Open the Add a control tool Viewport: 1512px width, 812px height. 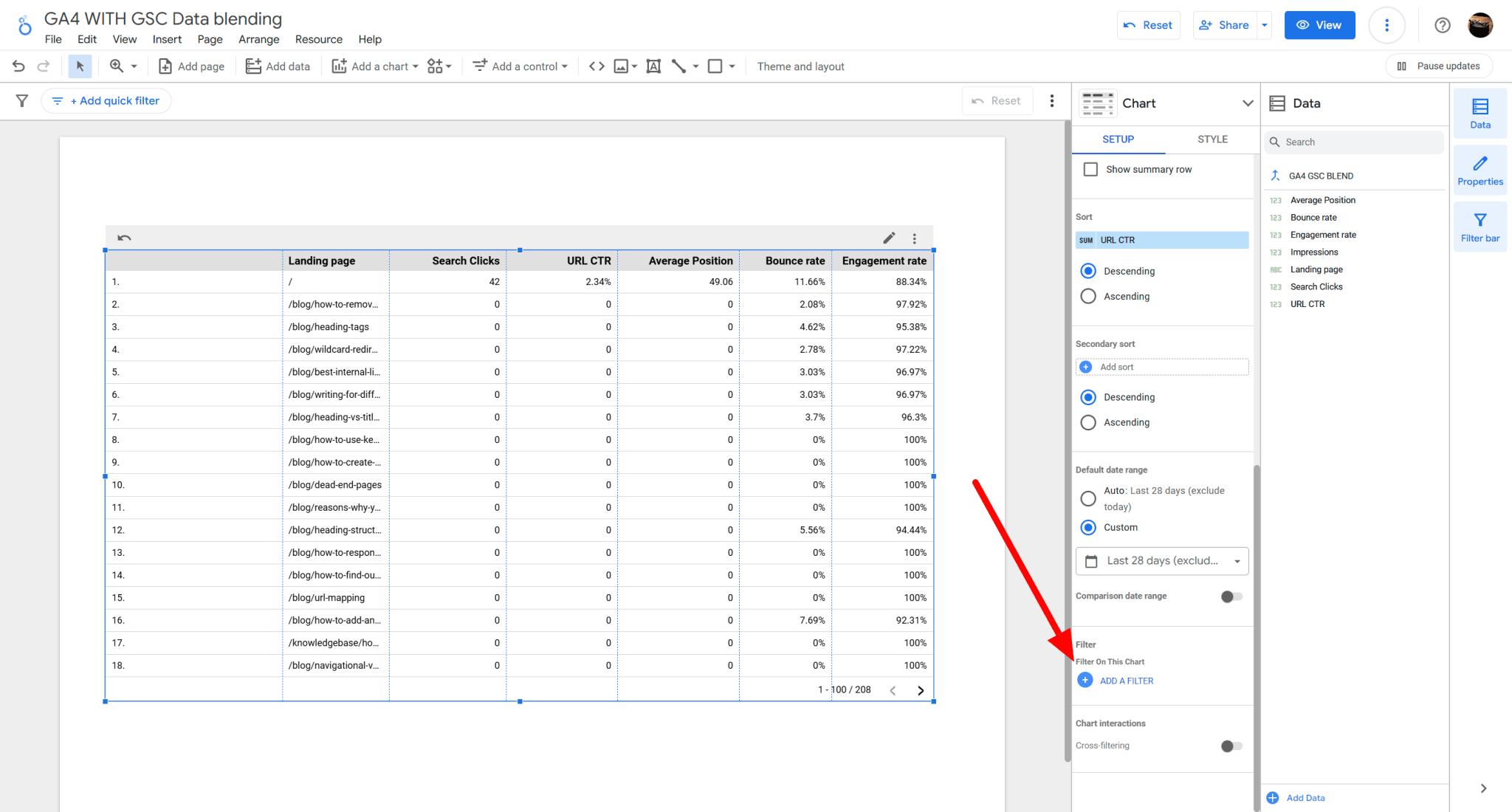520,66
